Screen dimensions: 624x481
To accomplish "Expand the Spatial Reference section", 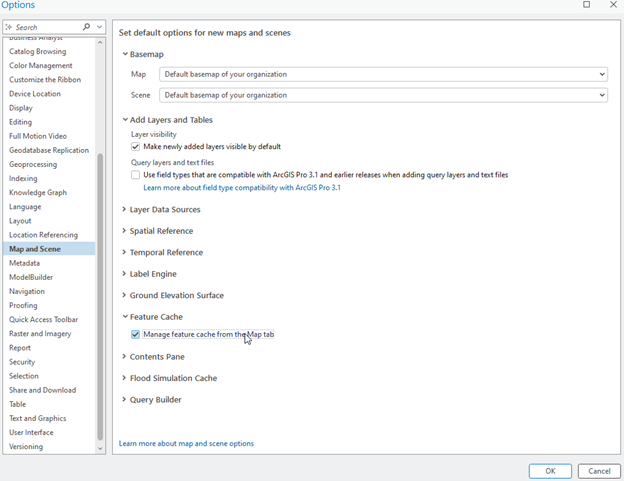I will coord(124,231).
